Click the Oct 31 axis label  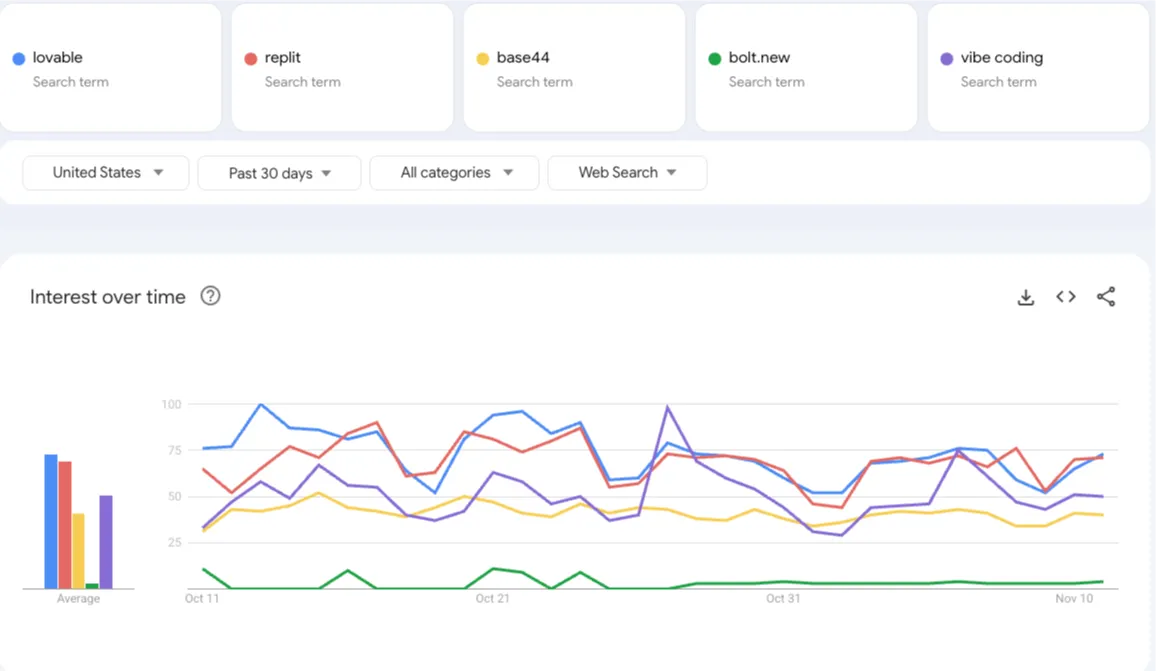coord(783,598)
